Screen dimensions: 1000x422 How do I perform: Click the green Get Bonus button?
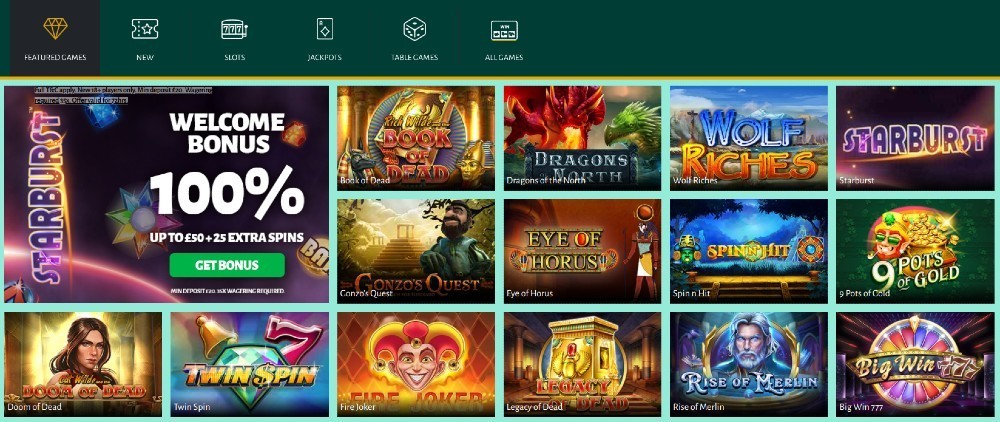click(x=227, y=265)
